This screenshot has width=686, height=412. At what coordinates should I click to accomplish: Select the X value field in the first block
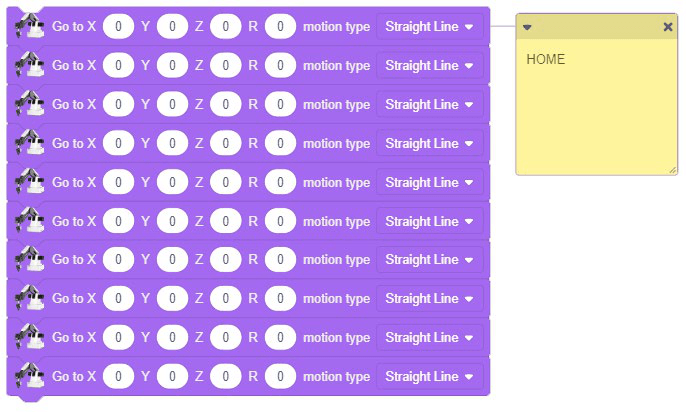coord(118,27)
